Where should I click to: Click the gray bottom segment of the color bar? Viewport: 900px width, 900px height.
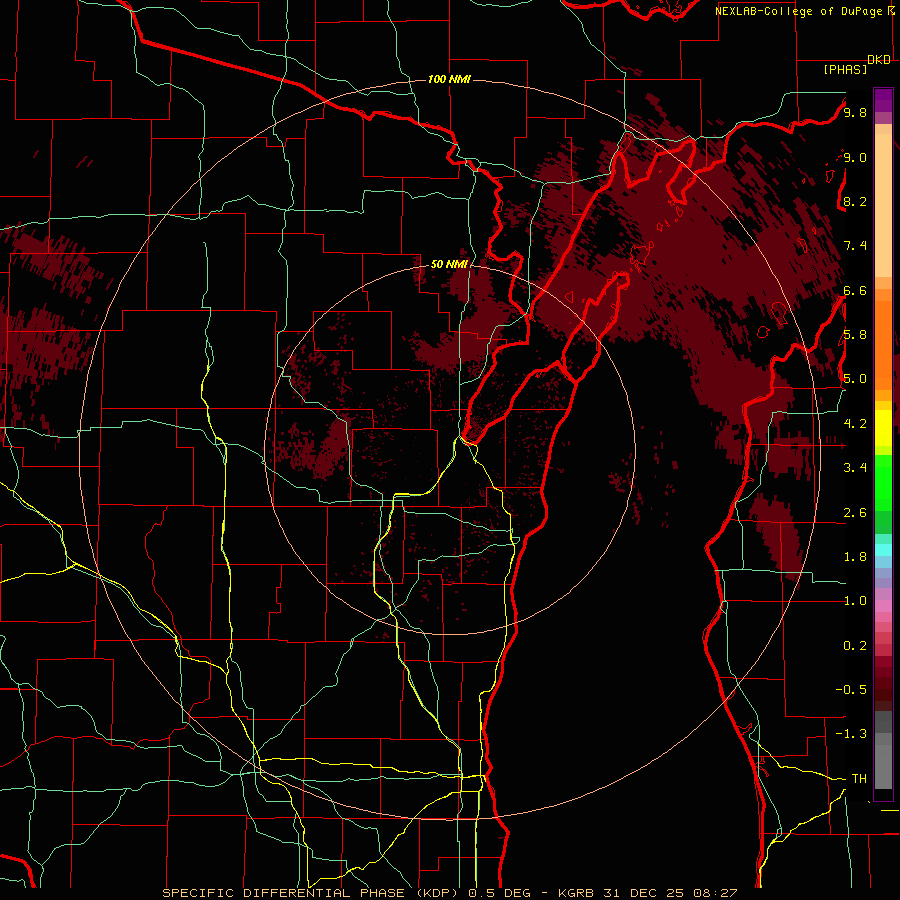[883, 750]
